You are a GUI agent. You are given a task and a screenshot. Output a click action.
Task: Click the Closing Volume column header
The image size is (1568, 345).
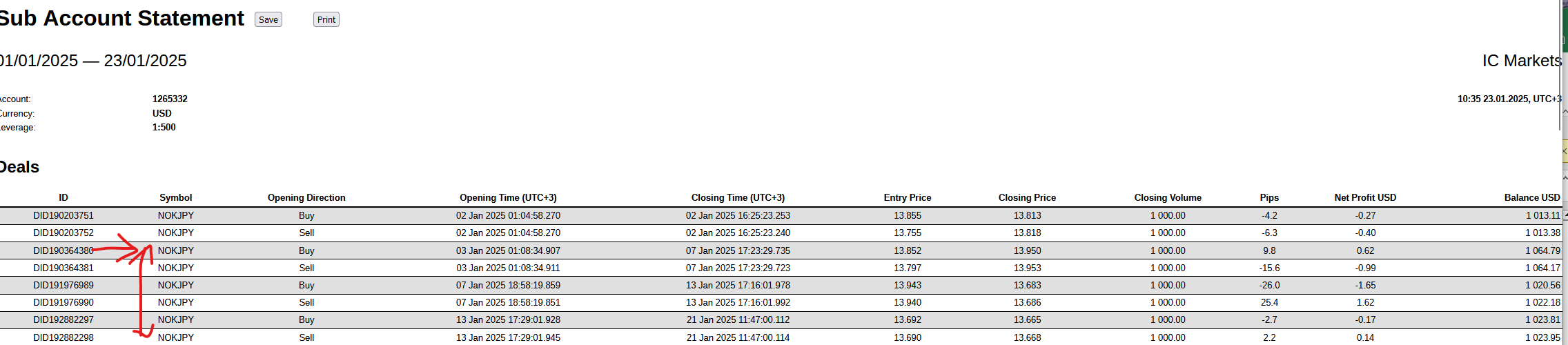pos(1168,197)
